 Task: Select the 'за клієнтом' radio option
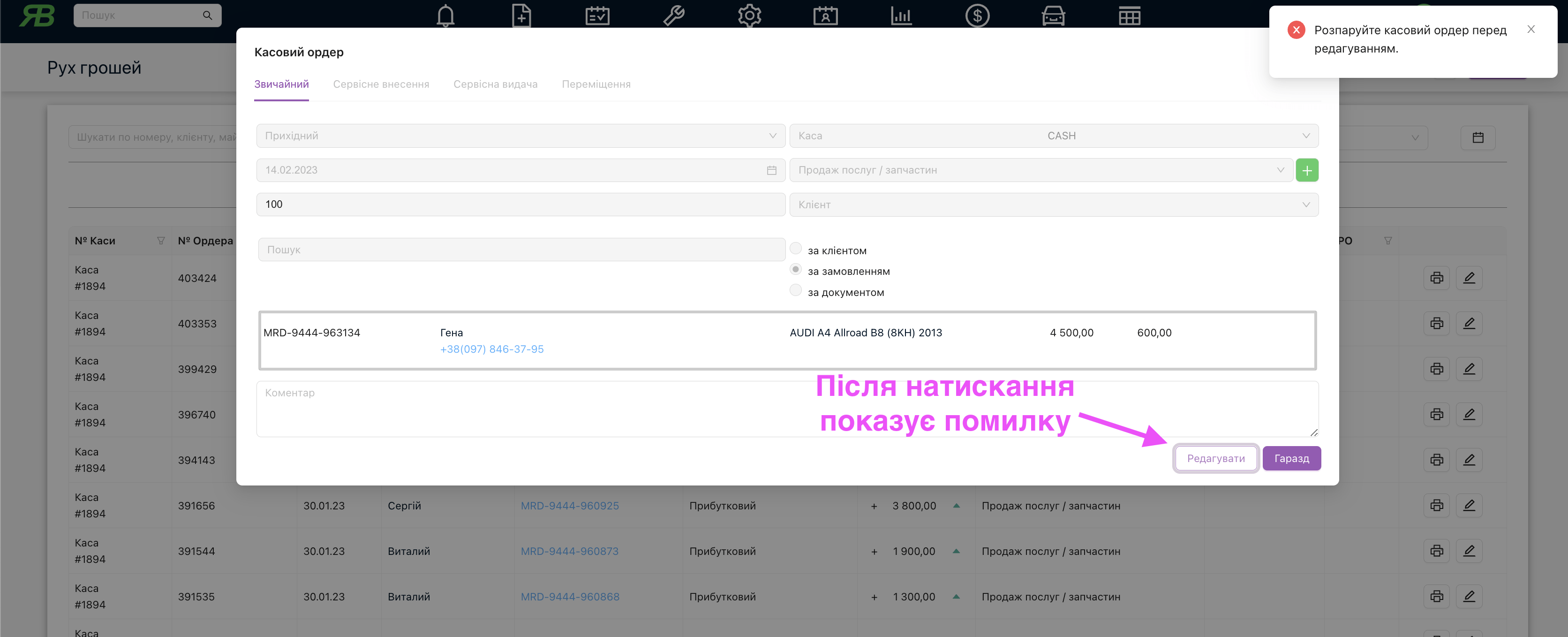tap(796, 249)
